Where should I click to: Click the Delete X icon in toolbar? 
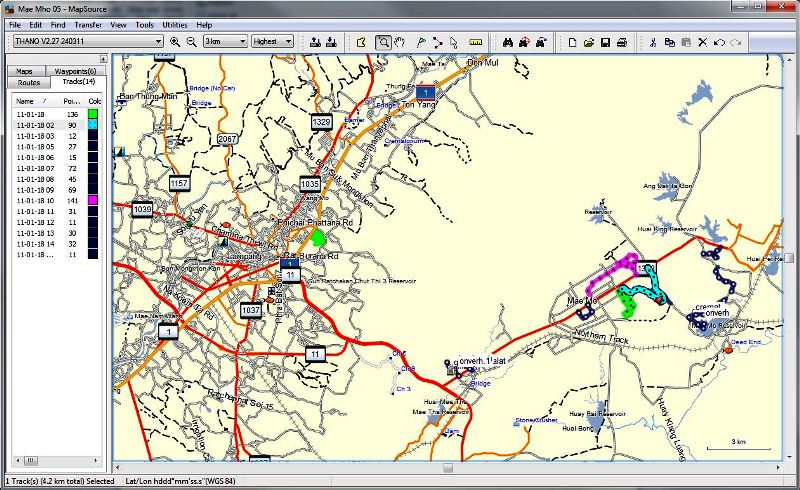coord(703,42)
